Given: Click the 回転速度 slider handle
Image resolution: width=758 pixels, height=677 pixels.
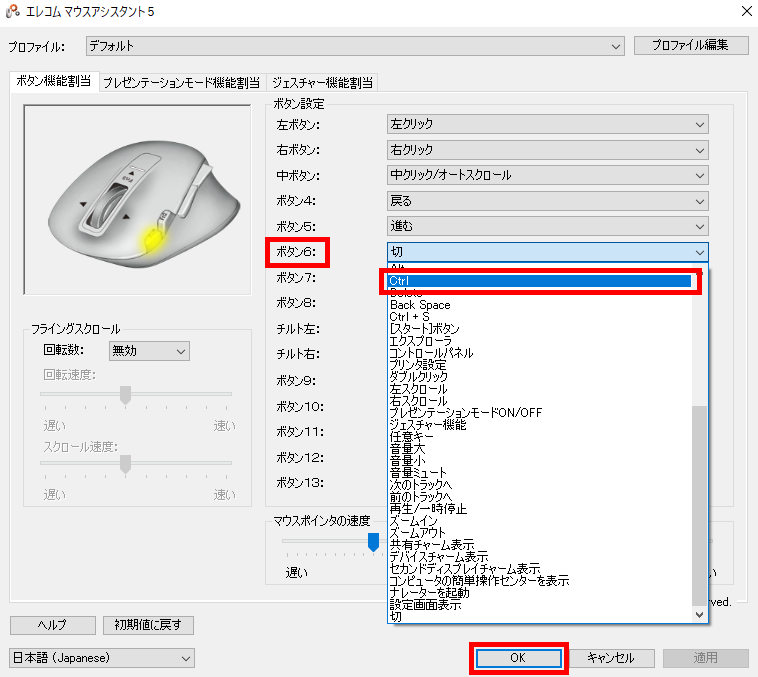Looking at the screenshot, I should click(125, 395).
